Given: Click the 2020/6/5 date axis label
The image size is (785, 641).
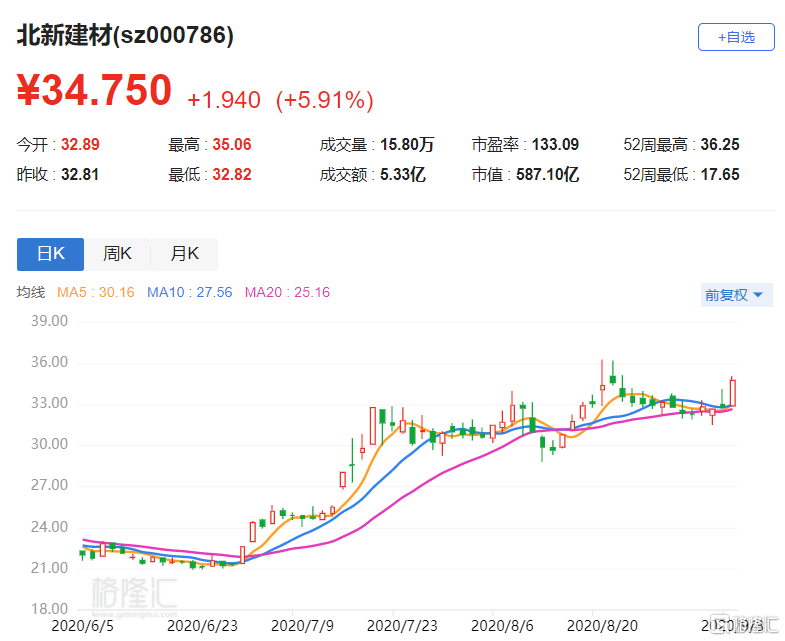Looking at the screenshot, I should (x=83, y=626).
